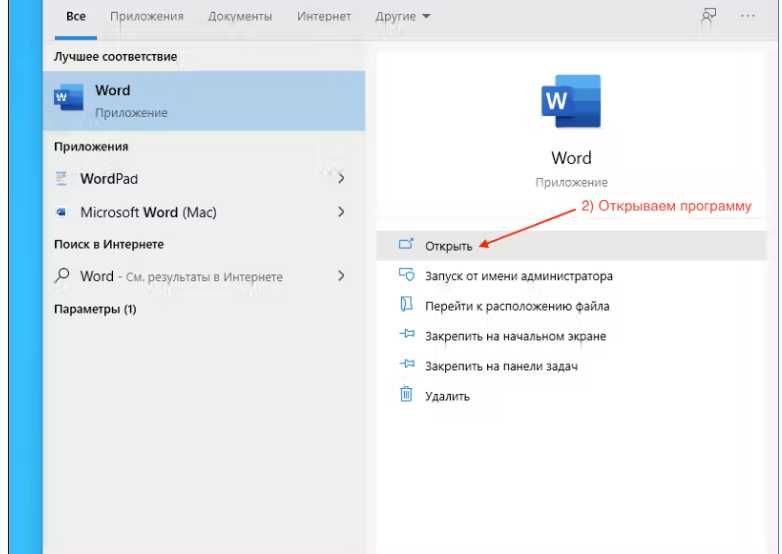Click the file location icon
This screenshot has width=782, height=554.
click(x=406, y=304)
